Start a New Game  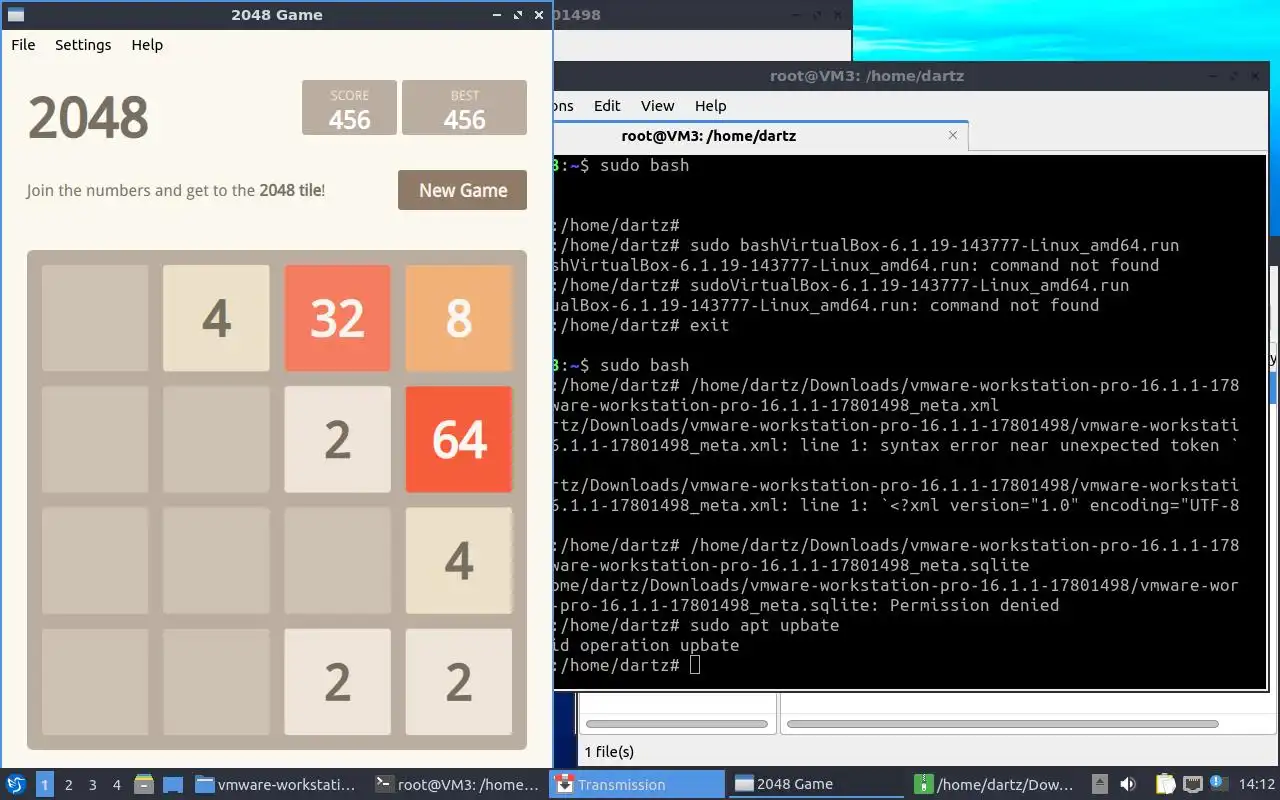pyautogui.click(x=462, y=190)
